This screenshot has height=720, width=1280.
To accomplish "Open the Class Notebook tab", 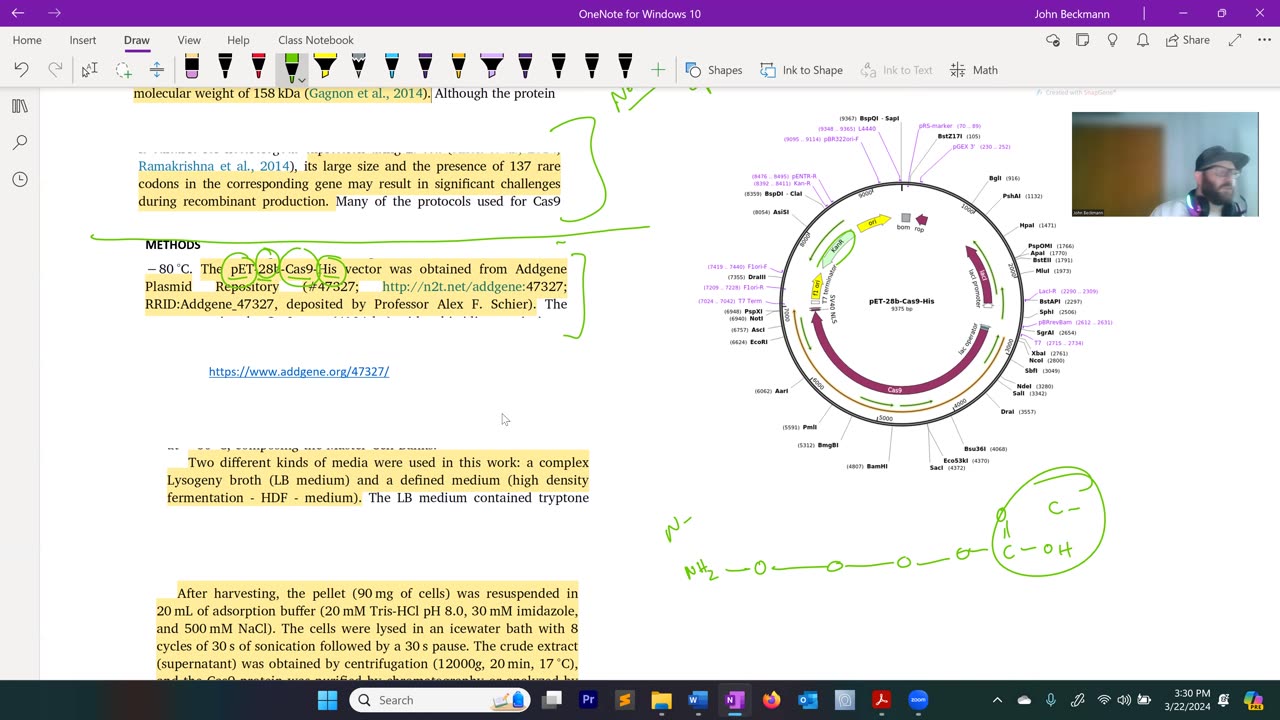I will [x=316, y=40].
